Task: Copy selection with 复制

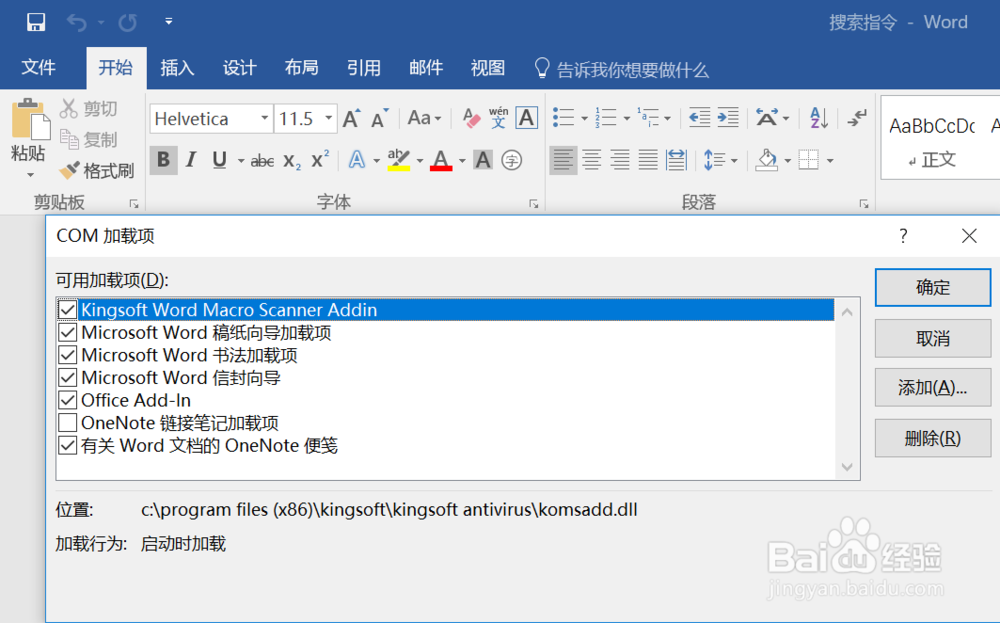Action: [x=88, y=139]
